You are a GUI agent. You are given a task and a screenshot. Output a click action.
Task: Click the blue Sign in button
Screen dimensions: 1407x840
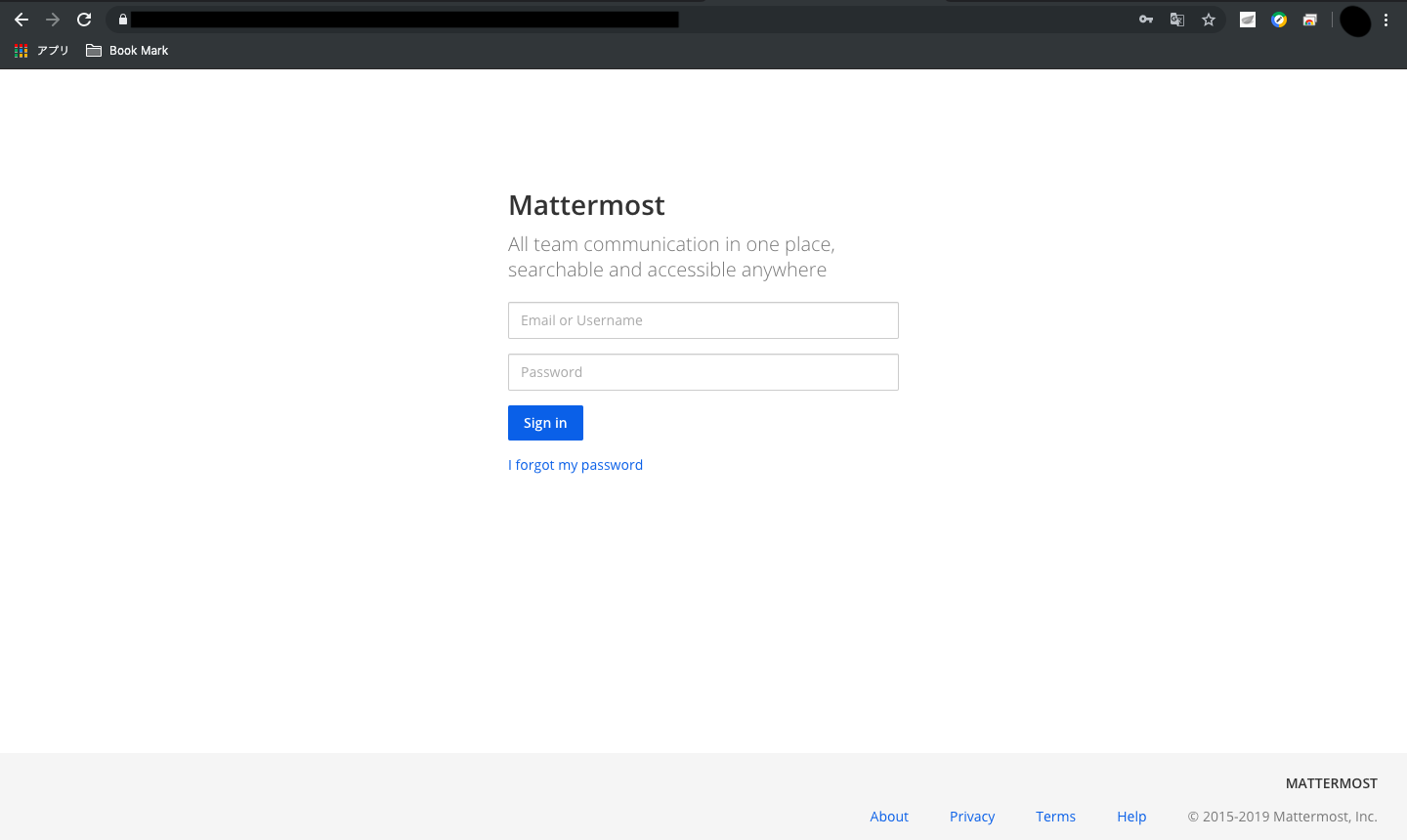point(545,423)
